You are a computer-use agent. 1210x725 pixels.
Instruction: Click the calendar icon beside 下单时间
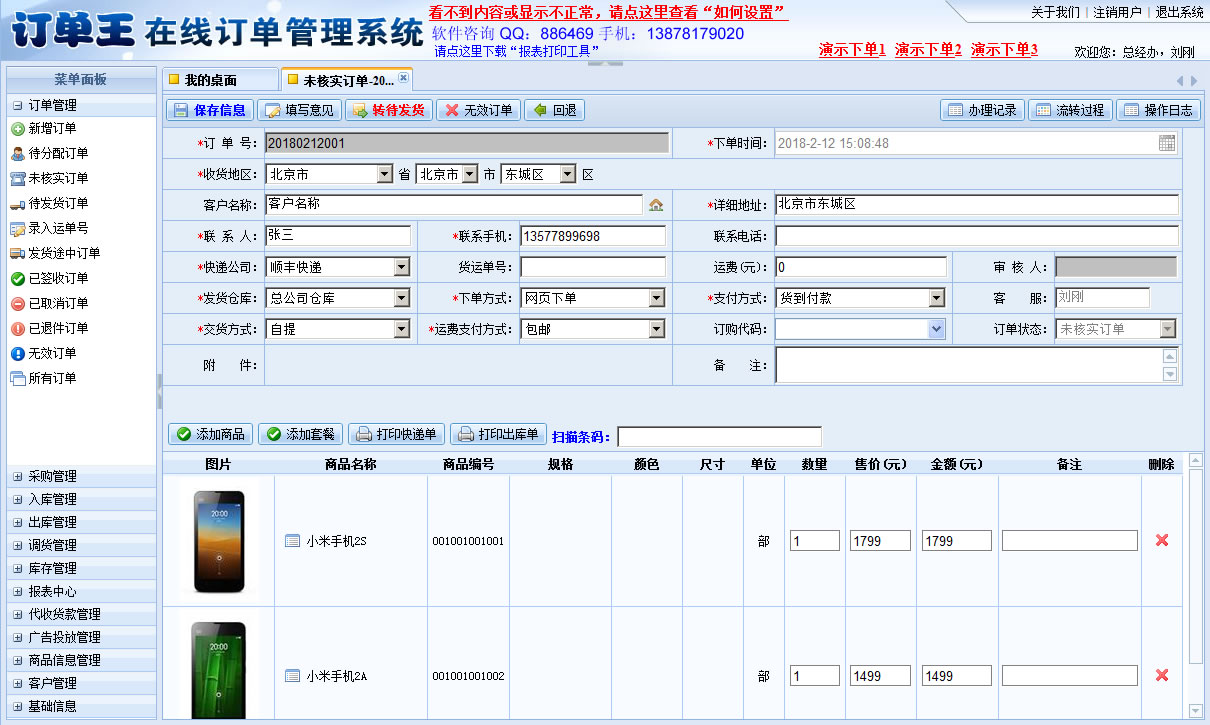coord(1167,143)
